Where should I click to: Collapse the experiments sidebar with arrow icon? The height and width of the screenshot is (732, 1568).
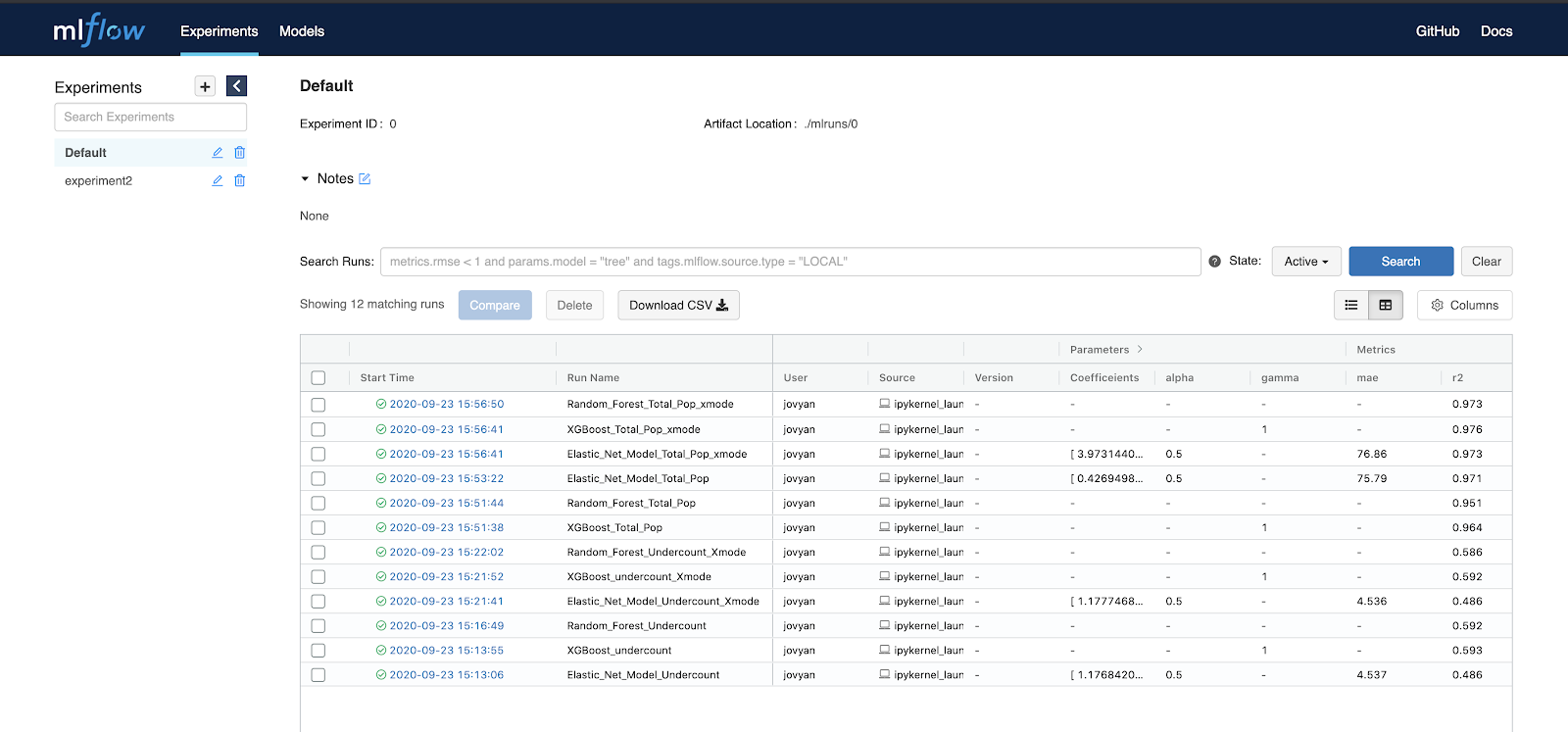(236, 86)
